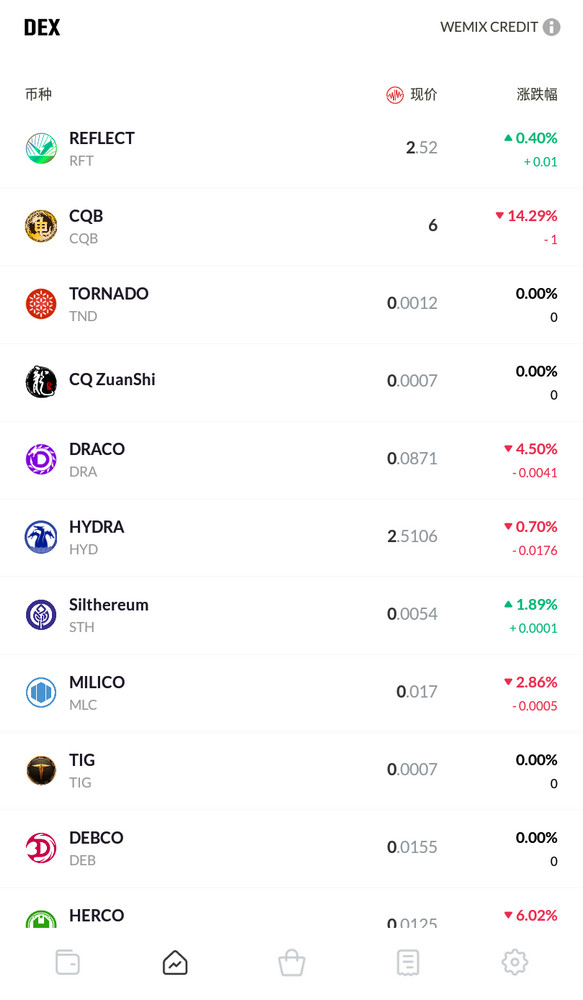Select the TIG token listing
The width and height of the screenshot is (583, 1000).
point(292,771)
